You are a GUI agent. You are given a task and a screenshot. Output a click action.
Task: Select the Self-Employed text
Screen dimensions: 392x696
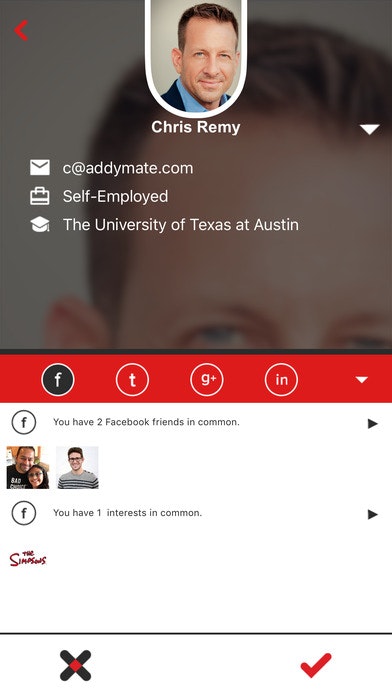coord(115,197)
